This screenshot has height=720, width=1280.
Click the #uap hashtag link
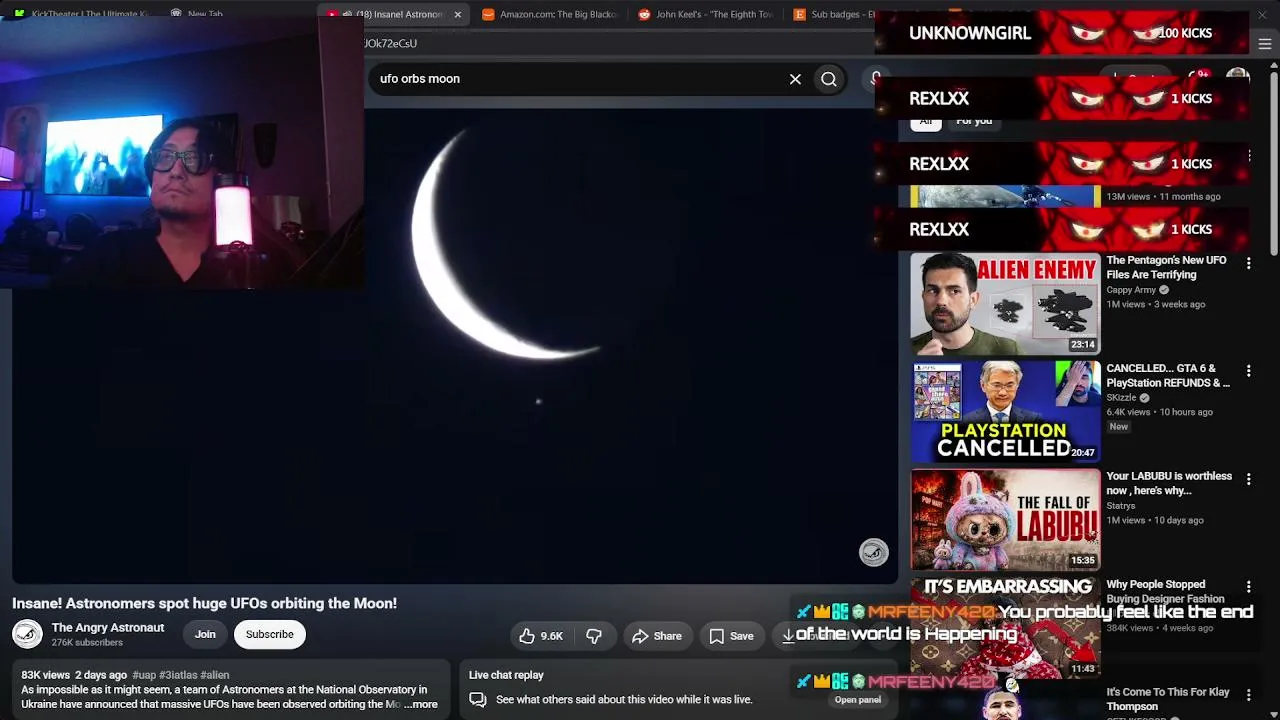(144, 675)
